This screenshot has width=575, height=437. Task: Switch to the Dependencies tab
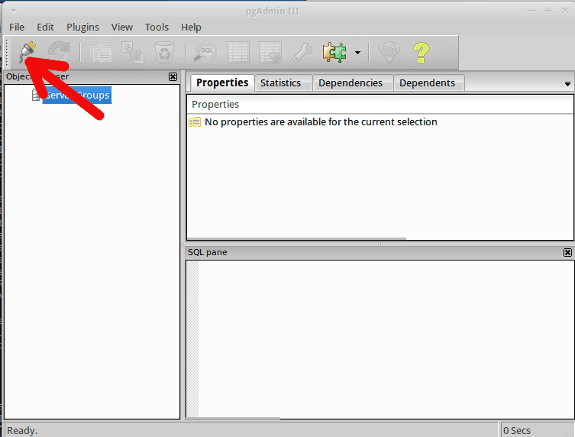click(x=351, y=83)
